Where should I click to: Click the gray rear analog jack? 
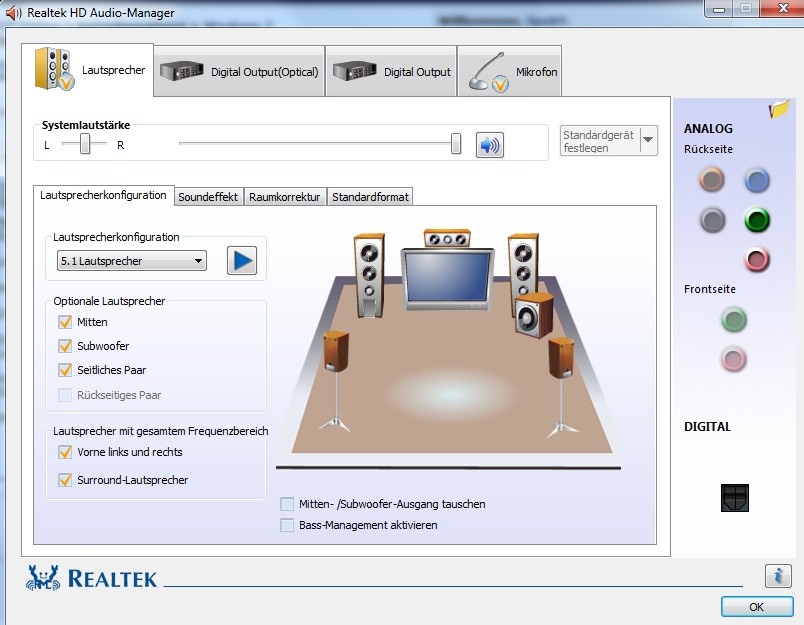pyautogui.click(x=712, y=220)
